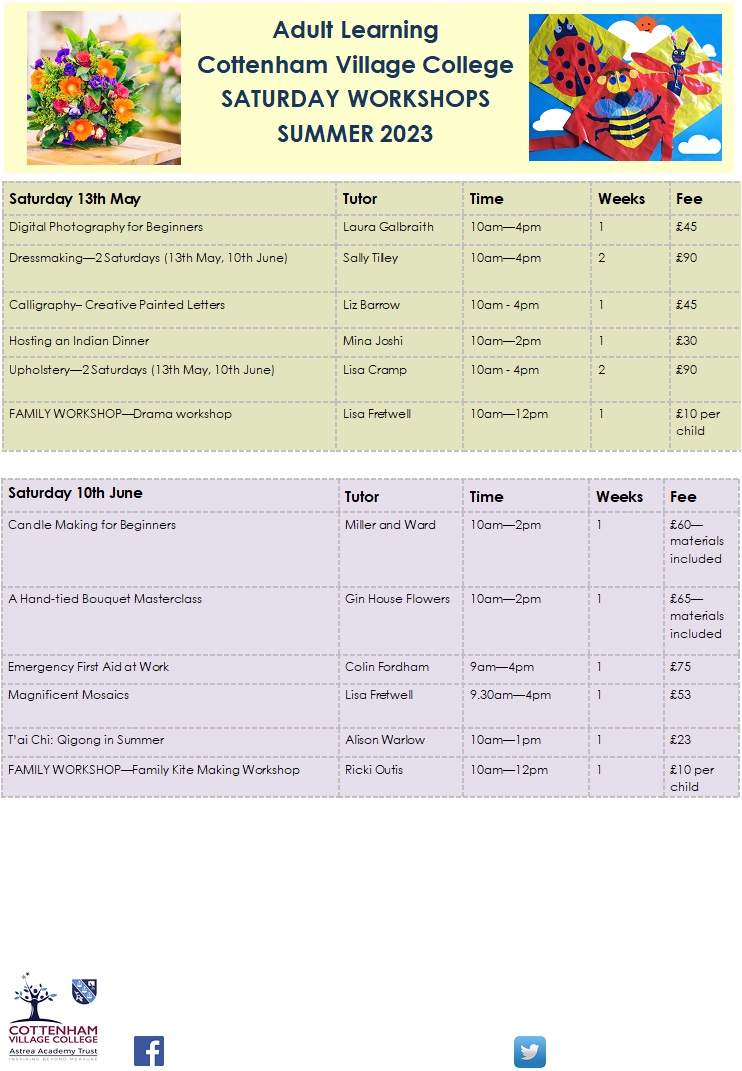Click the 'Fee' header in June table

[683, 497]
